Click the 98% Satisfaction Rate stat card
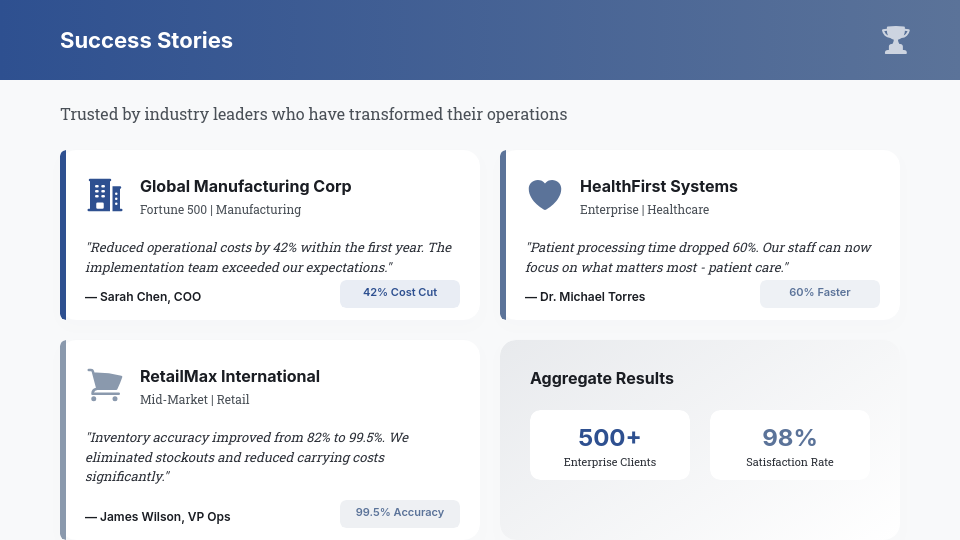960x540 pixels. 790,445
